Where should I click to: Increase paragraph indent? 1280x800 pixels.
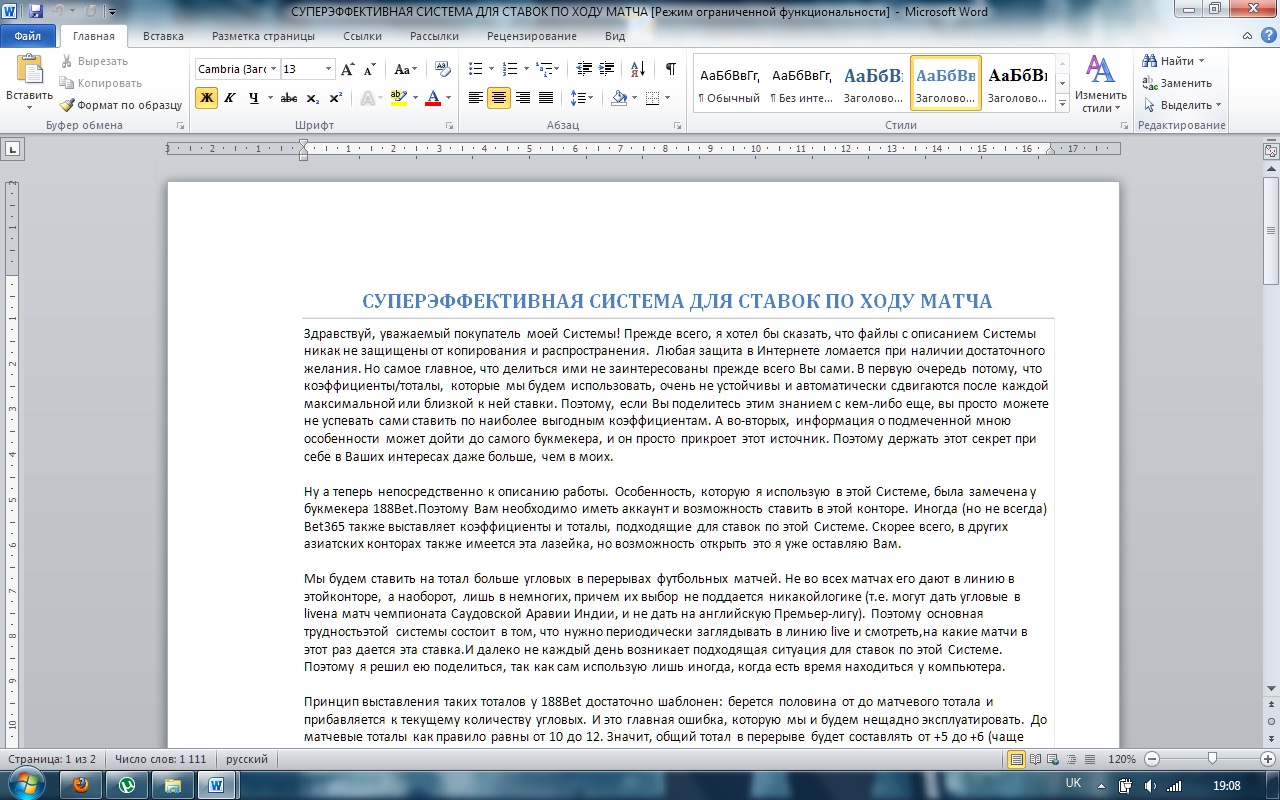pyautogui.click(x=606, y=69)
